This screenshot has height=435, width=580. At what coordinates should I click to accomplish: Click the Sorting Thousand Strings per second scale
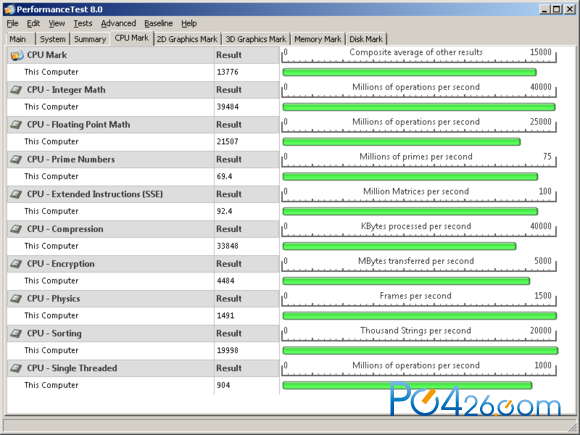click(419, 333)
